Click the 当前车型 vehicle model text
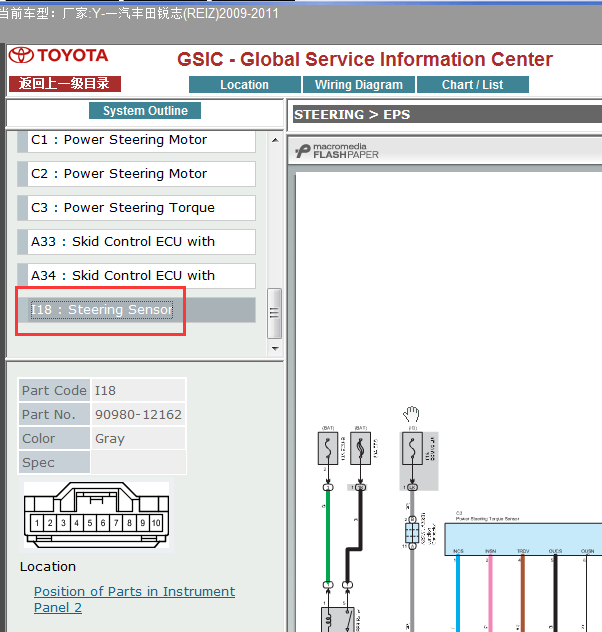This screenshot has height=632, width=602. pos(139,14)
